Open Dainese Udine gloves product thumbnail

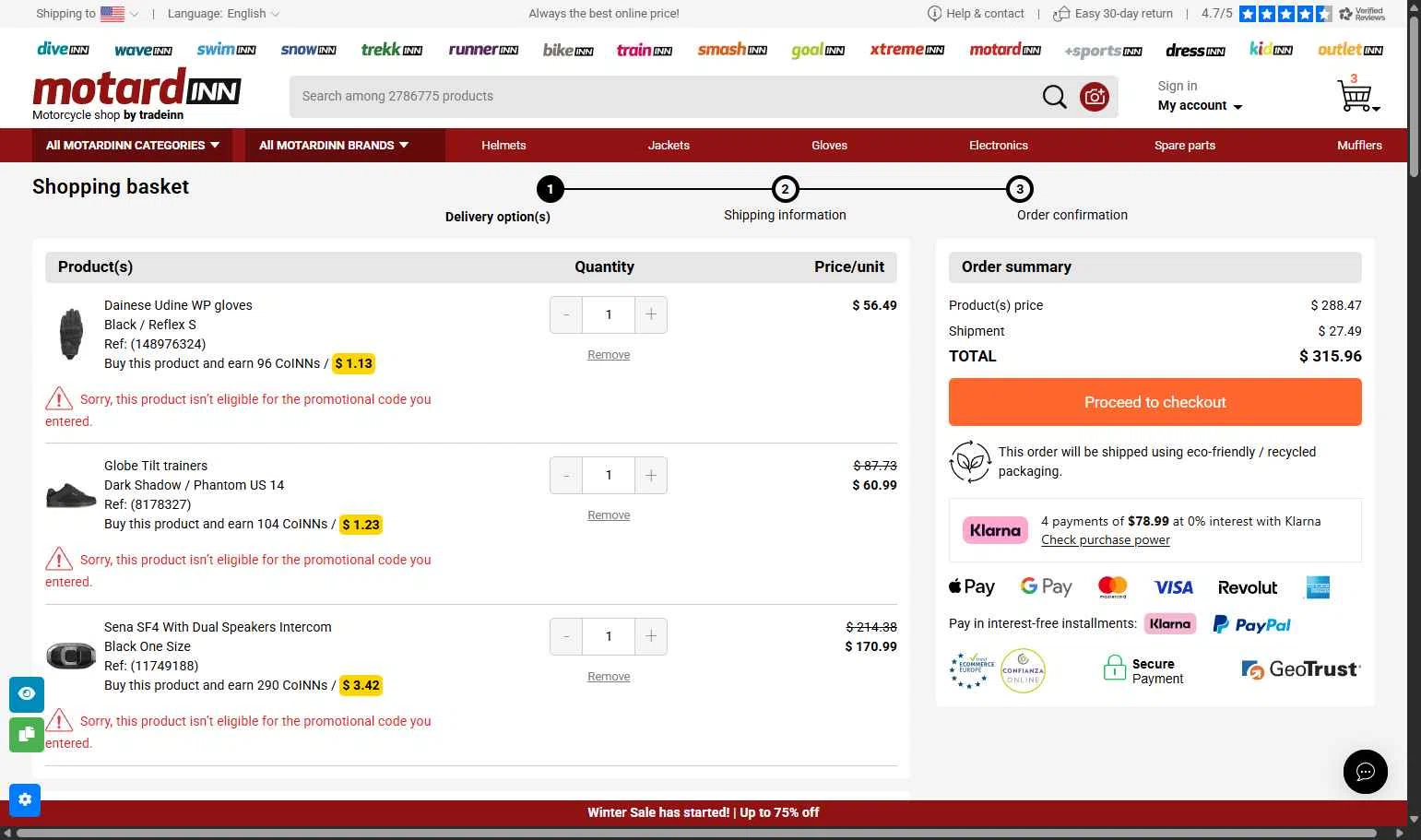tap(71, 333)
